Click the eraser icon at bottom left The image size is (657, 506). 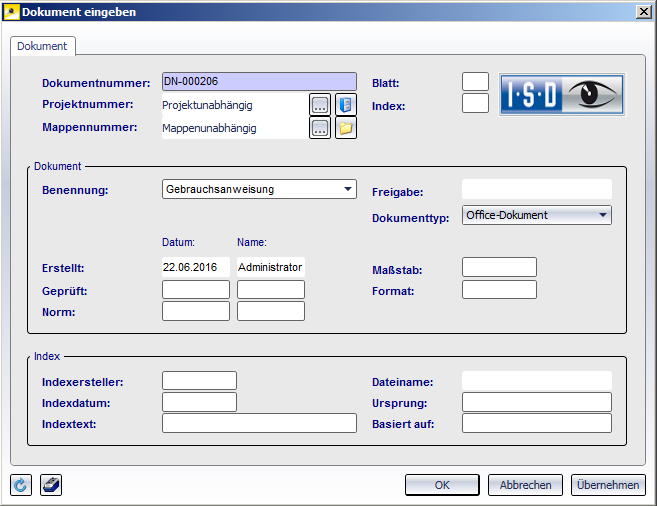tap(53, 485)
